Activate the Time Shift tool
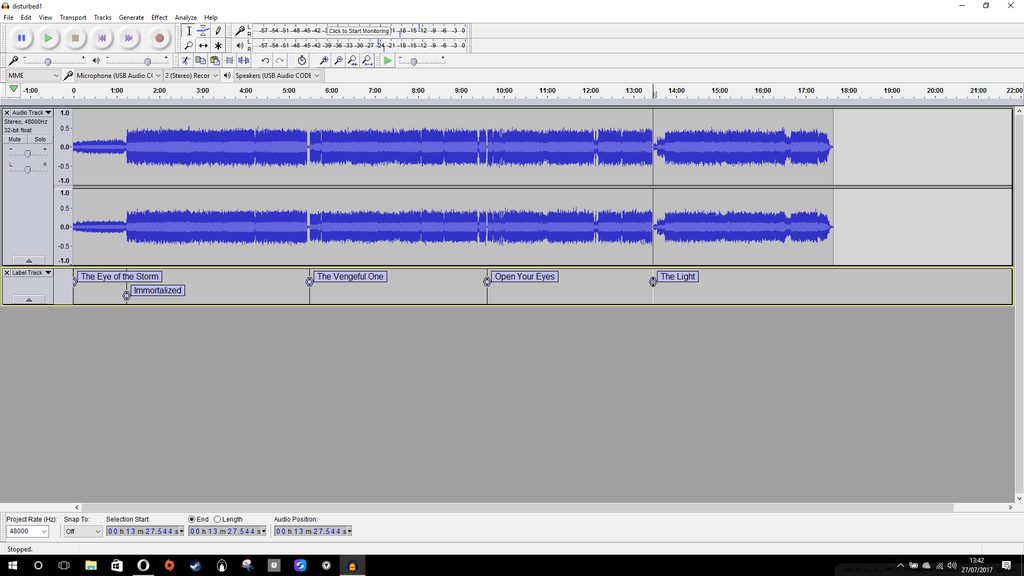Image resolution: width=1024 pixels, height=576 pixels. (203, 47)
